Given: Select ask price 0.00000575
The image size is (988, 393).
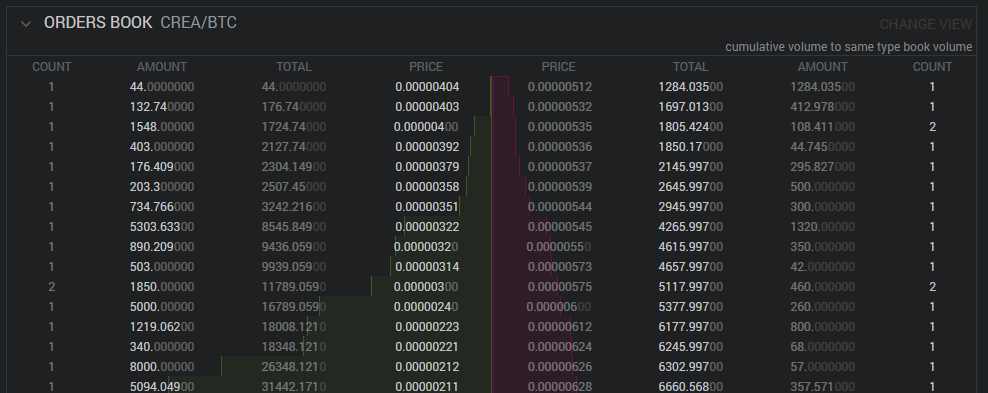Looking at the screenshot, I should (x=560, y=287).
